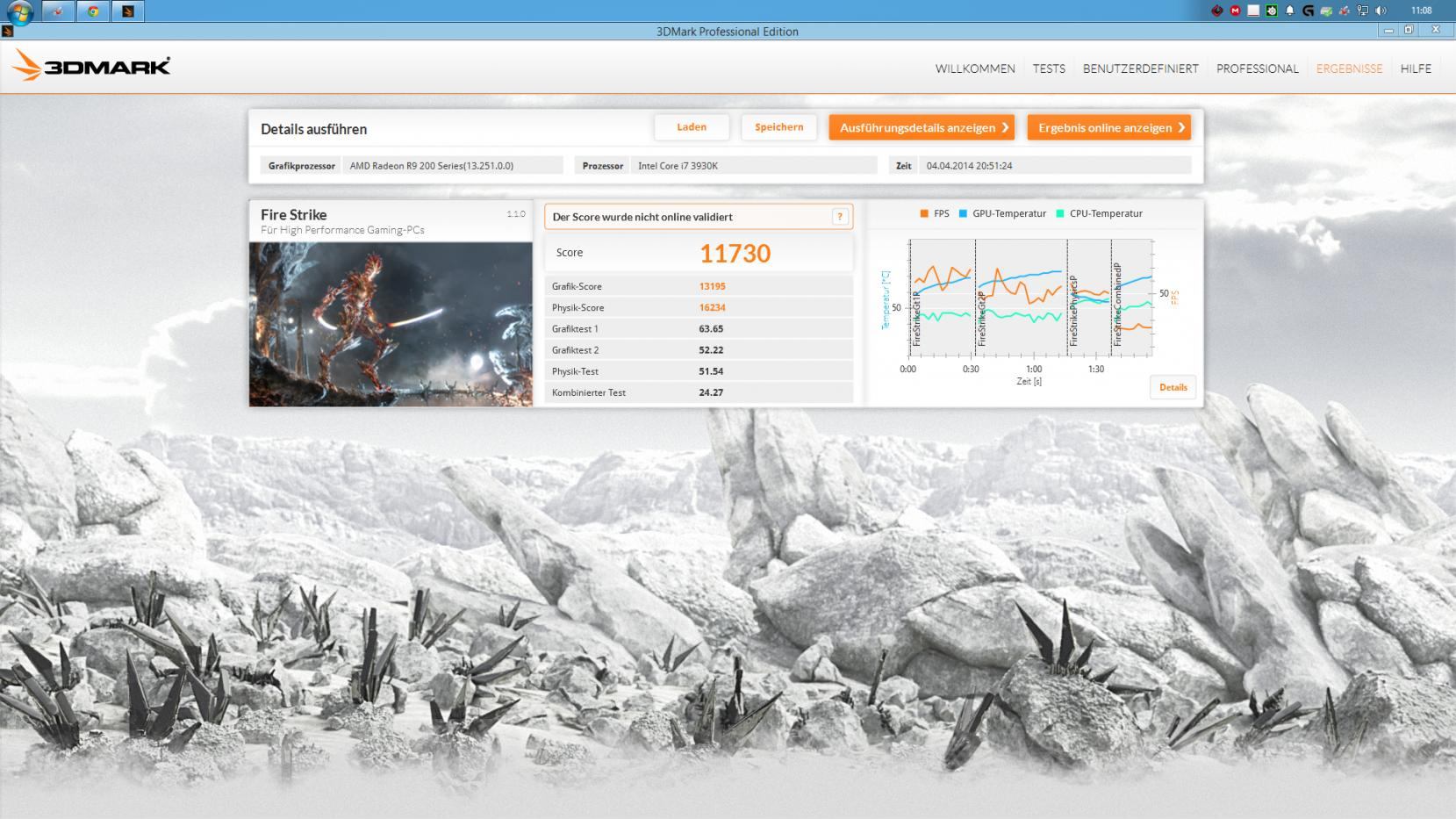Image resolution: width=1456 pixels, height=819 pixels.
Task: Click Ausführungsdetails anzeigen button
Action: coord(922,127)
